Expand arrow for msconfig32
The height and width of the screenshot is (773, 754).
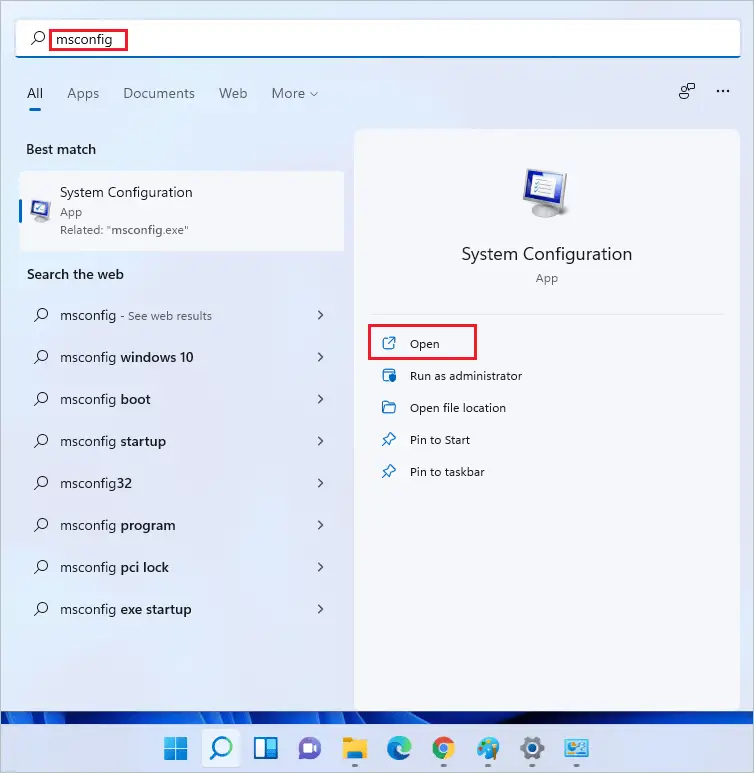point(321,483)
